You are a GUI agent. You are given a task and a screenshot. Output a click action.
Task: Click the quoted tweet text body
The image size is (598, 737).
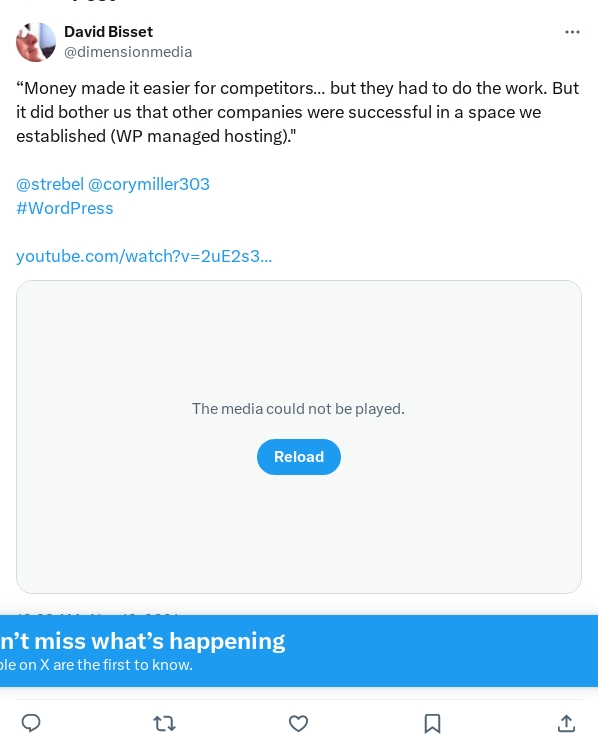298,112
